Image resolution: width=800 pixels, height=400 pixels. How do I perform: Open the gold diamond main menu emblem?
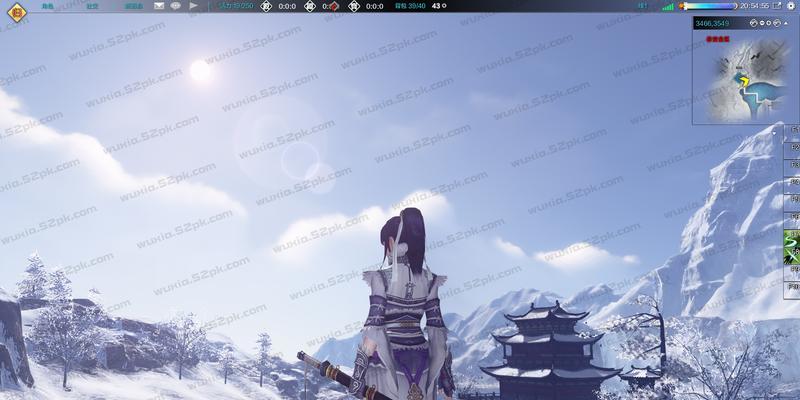point(17,12)
